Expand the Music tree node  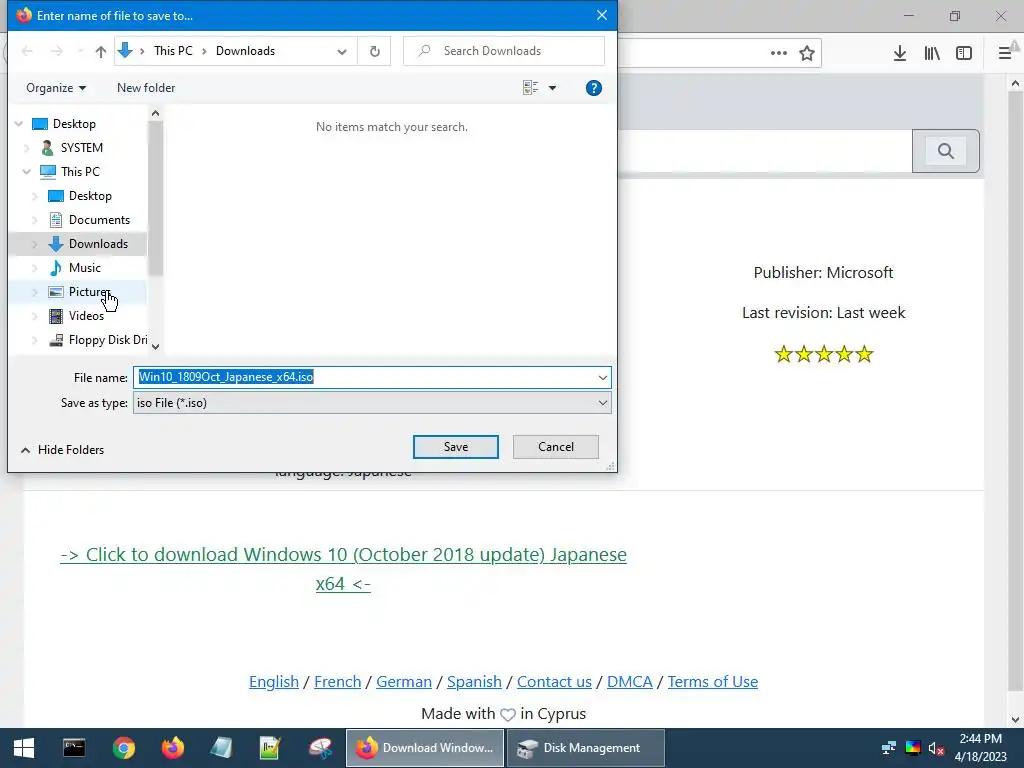35,268
